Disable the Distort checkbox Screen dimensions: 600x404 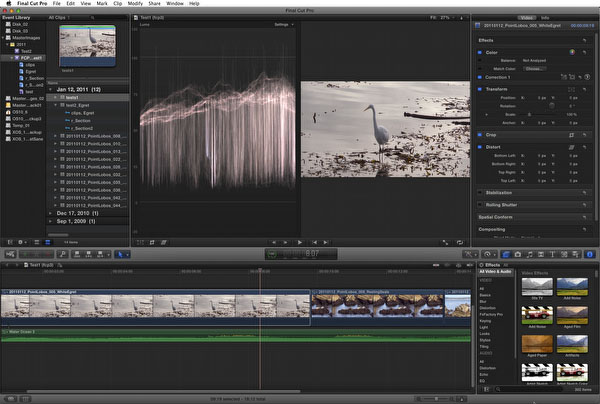click(479, 147)
